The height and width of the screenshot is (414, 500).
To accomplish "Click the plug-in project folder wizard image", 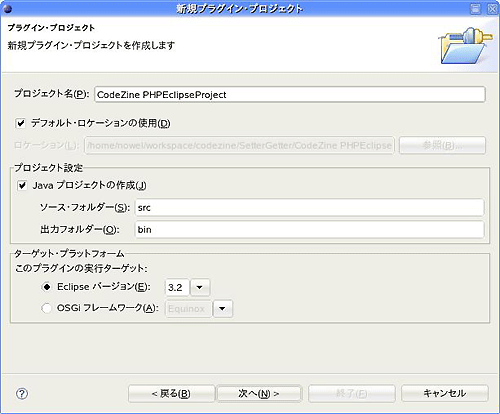I will [x=466, y=46].
